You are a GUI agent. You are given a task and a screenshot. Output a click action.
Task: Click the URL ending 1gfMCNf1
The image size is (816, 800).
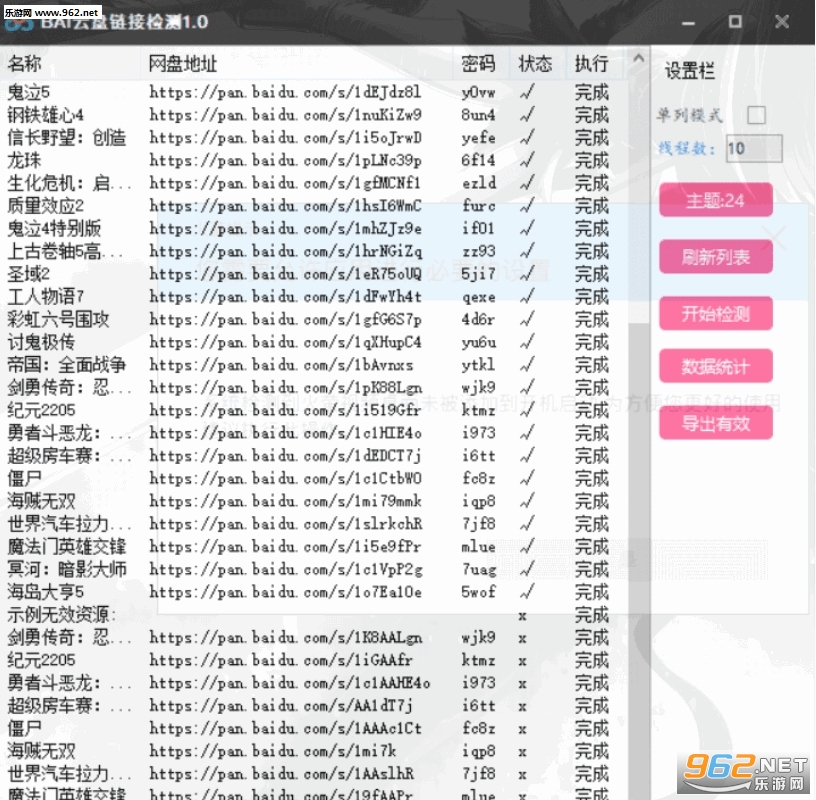[x=285, y=183]
